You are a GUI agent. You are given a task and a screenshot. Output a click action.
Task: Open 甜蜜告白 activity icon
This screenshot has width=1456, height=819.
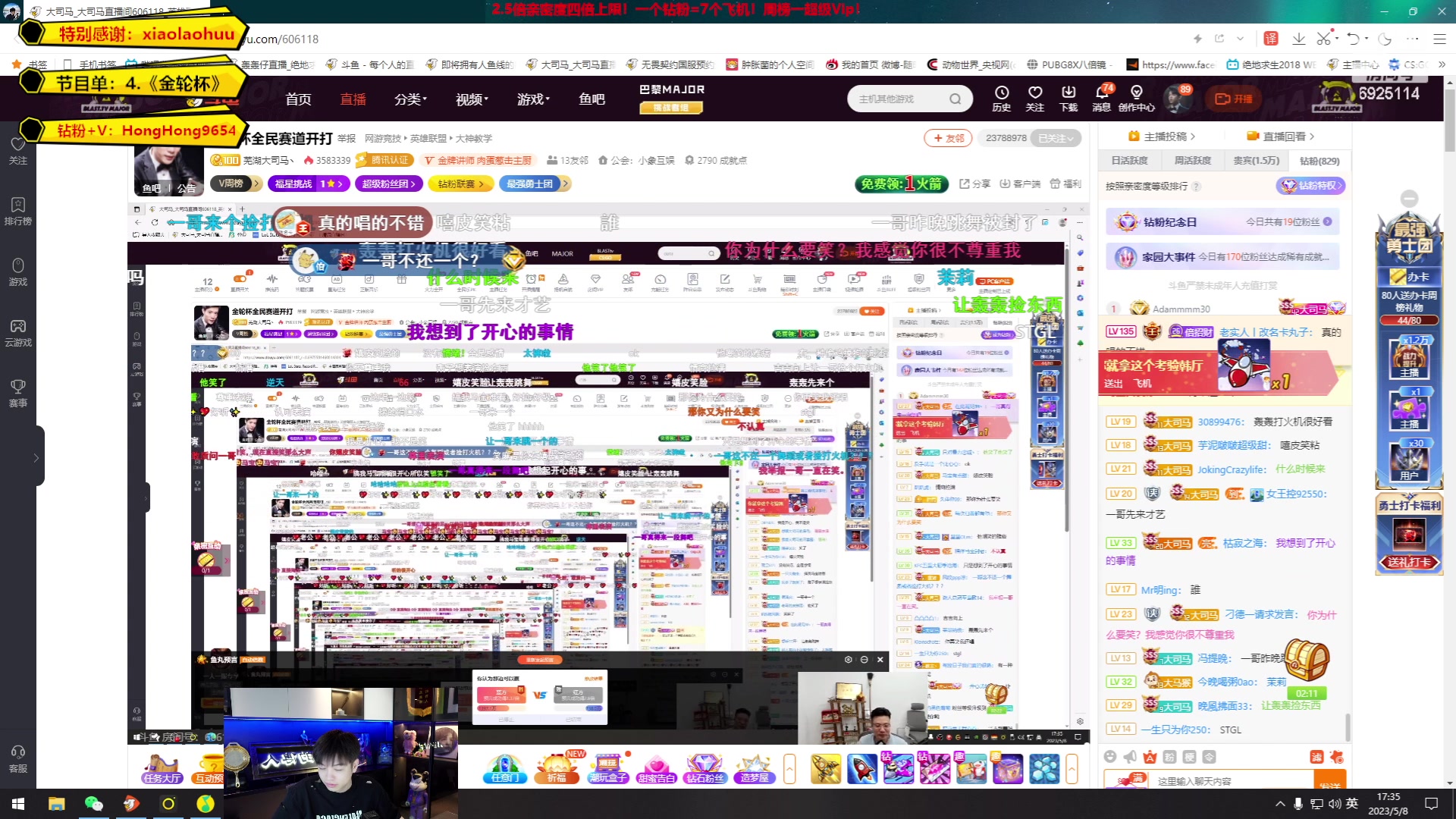pyautogui.click(x=657, y=768)
